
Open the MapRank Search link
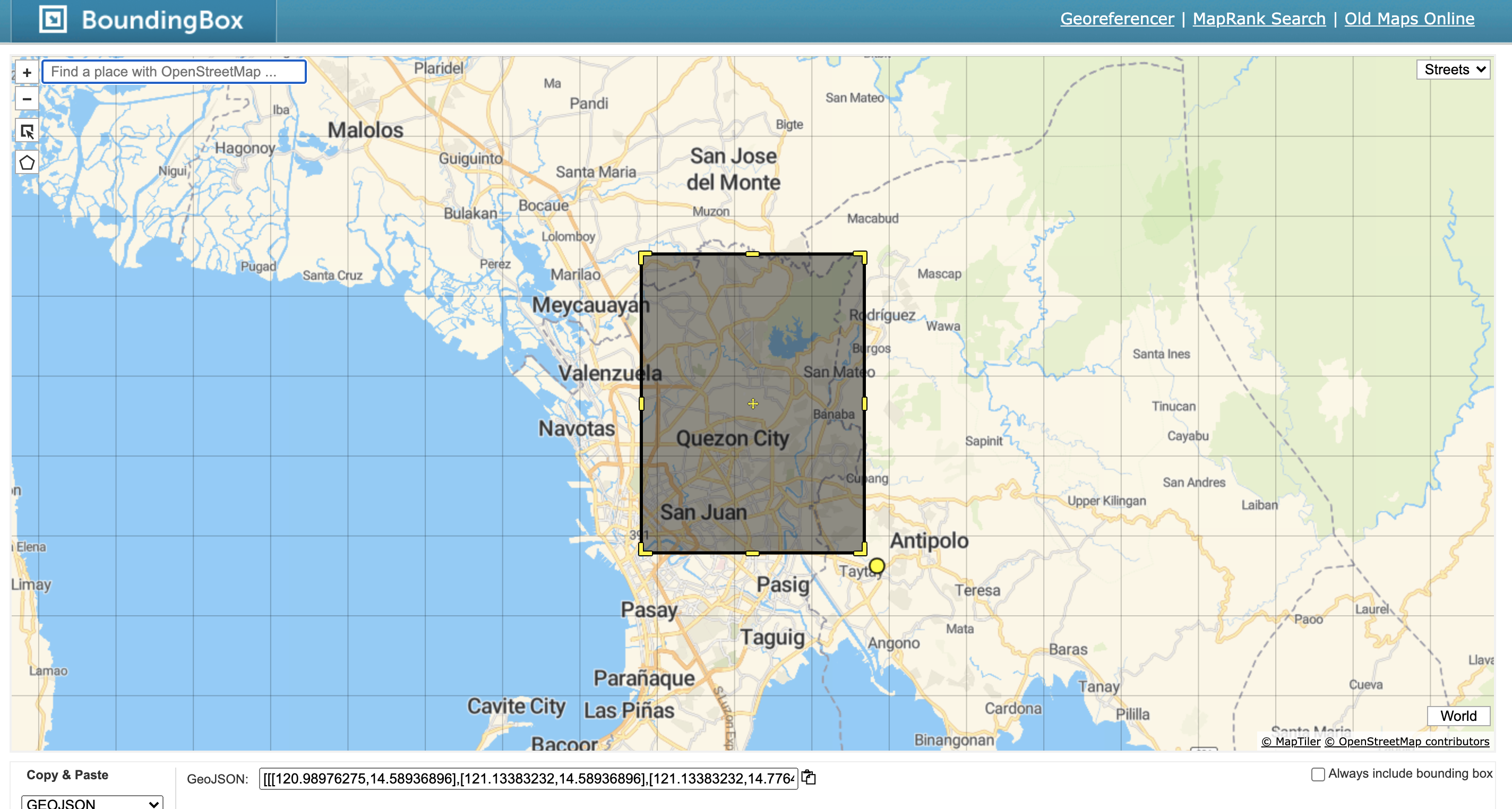[1259, 19]
